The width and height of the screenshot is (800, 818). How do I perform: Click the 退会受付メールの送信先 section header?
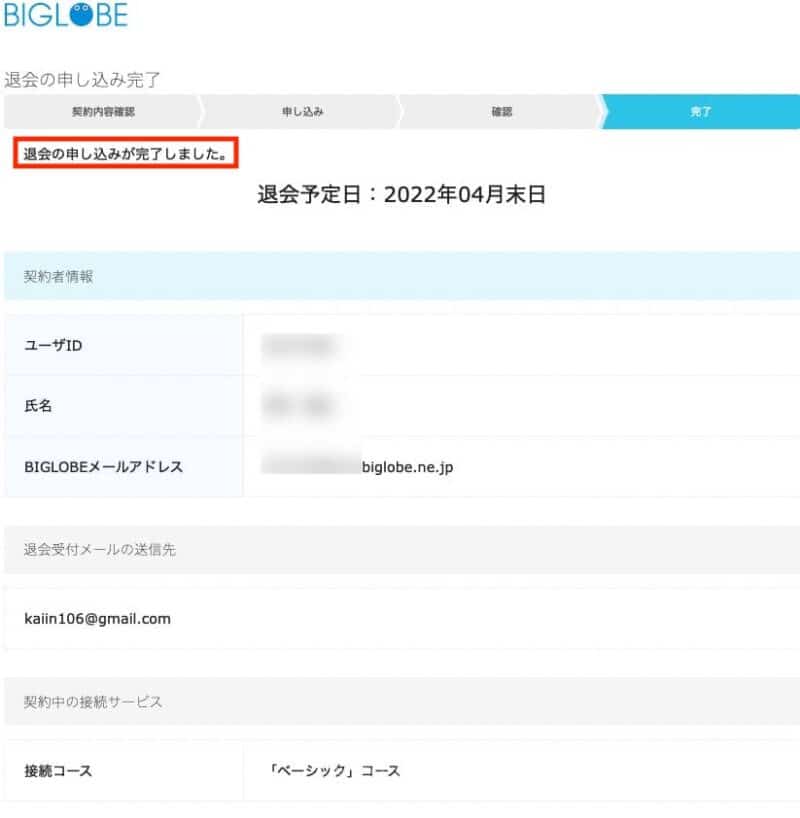100,550
